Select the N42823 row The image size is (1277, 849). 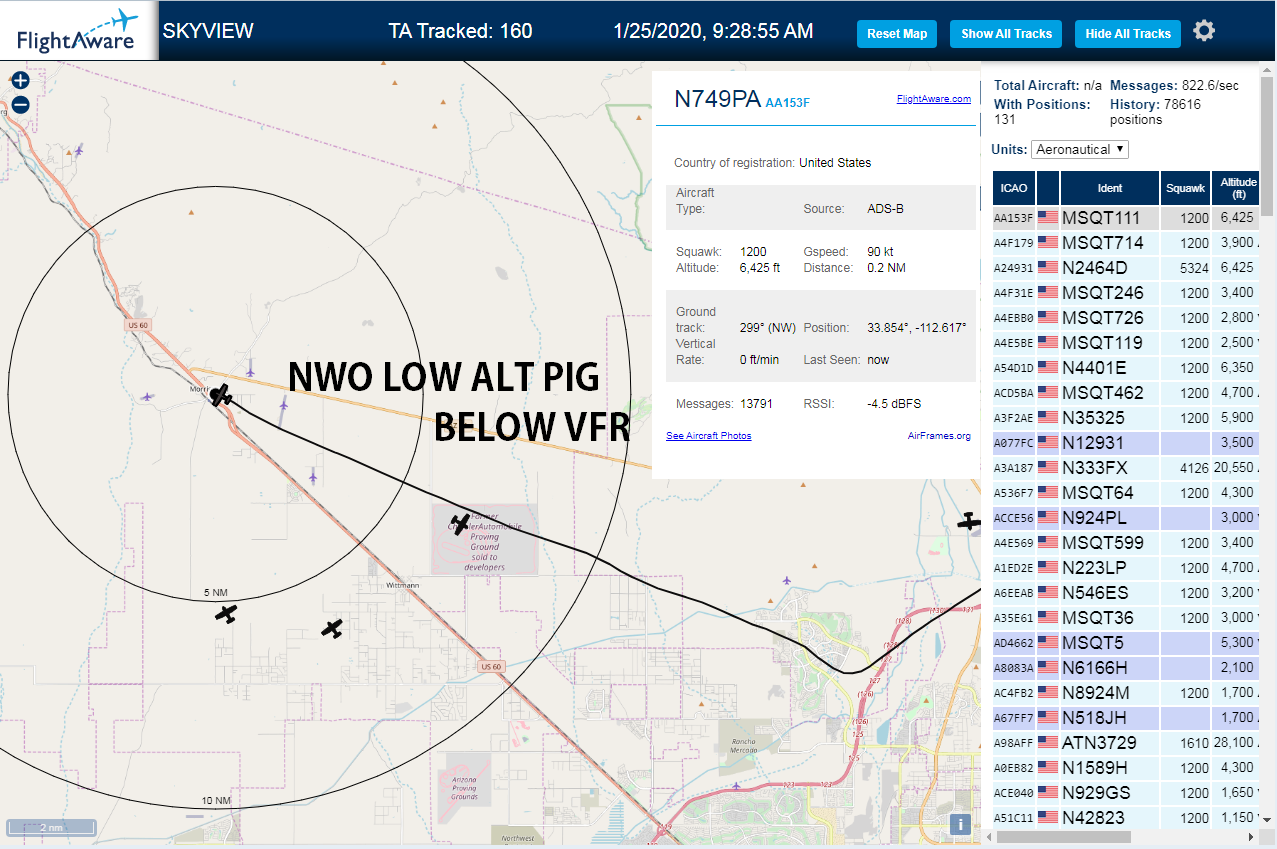click(1128, 818)
